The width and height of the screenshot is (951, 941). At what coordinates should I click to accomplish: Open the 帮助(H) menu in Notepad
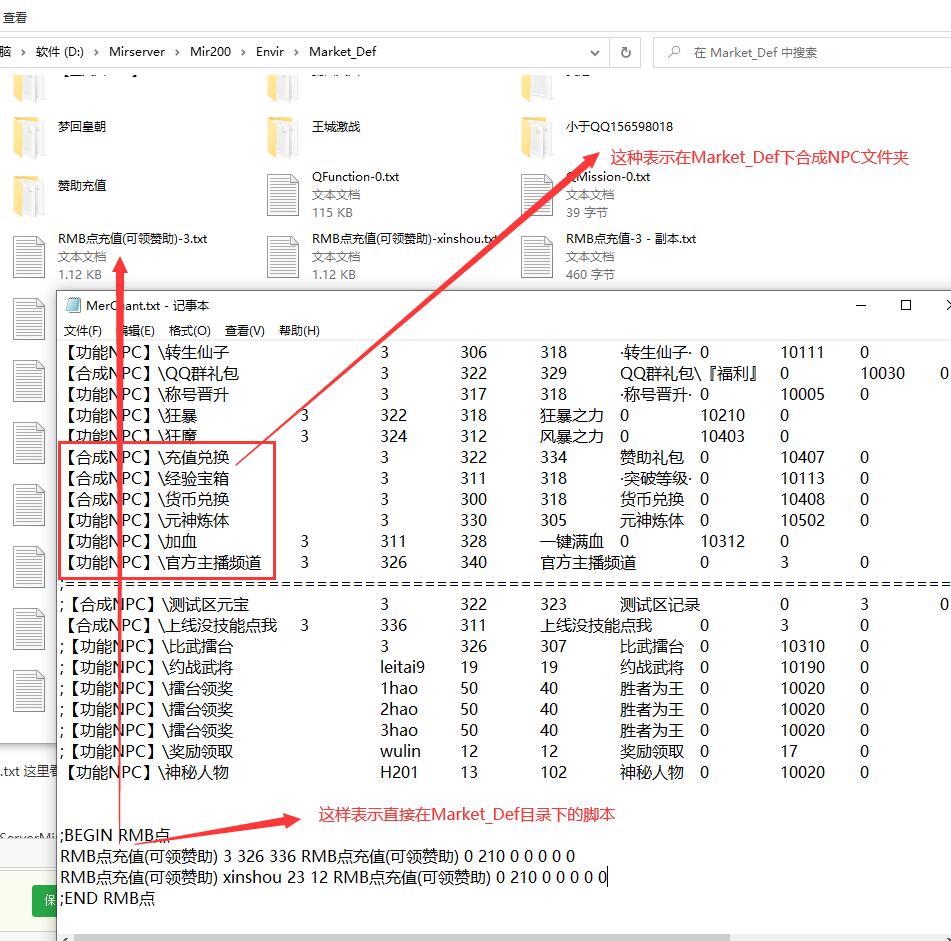299,330
